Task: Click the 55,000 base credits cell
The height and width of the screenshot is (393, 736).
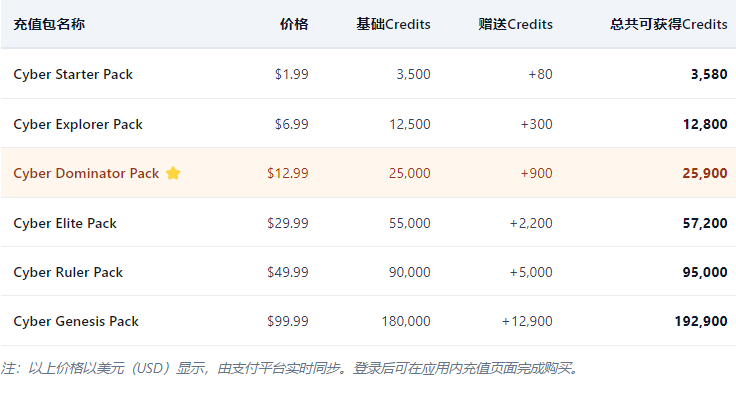Action: point(410,223)
